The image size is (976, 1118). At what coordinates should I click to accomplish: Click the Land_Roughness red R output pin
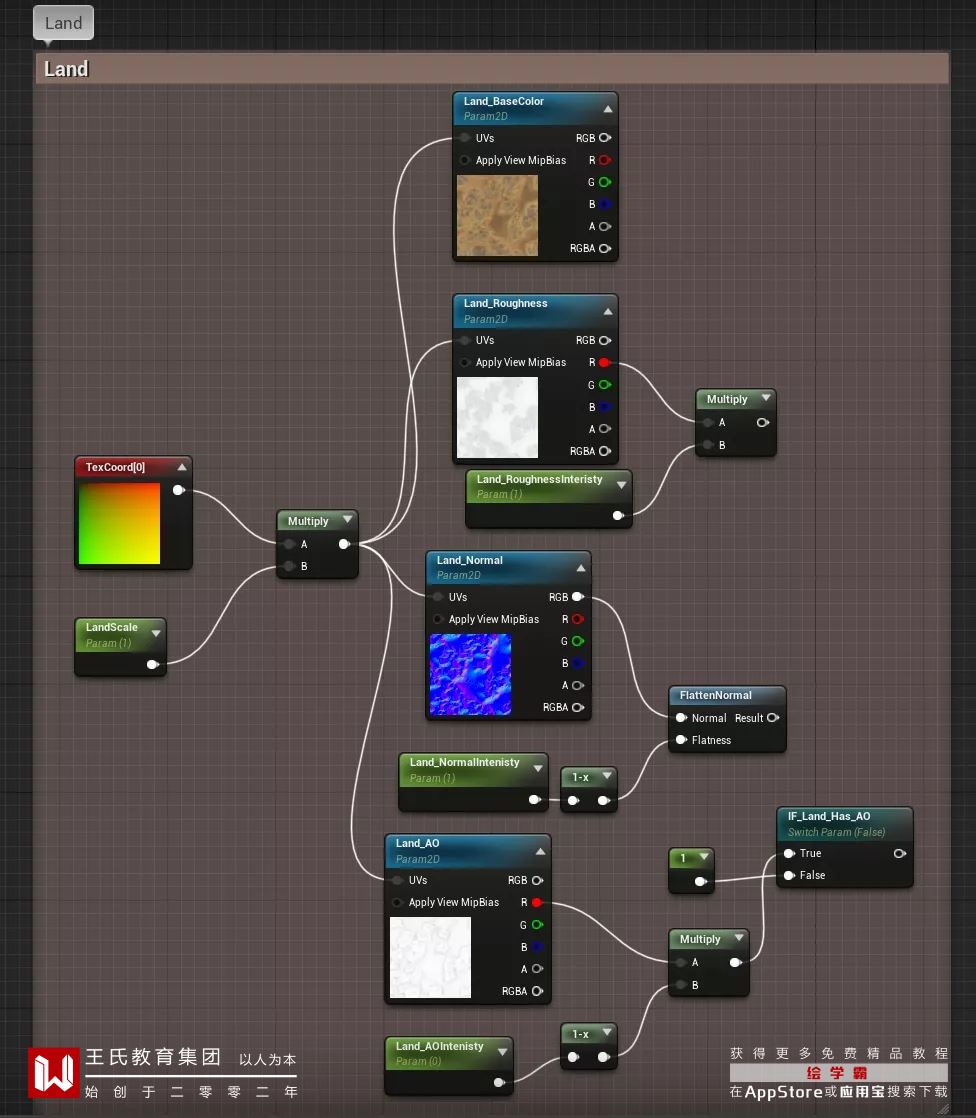pyautogui.click(x=605, y=362)
